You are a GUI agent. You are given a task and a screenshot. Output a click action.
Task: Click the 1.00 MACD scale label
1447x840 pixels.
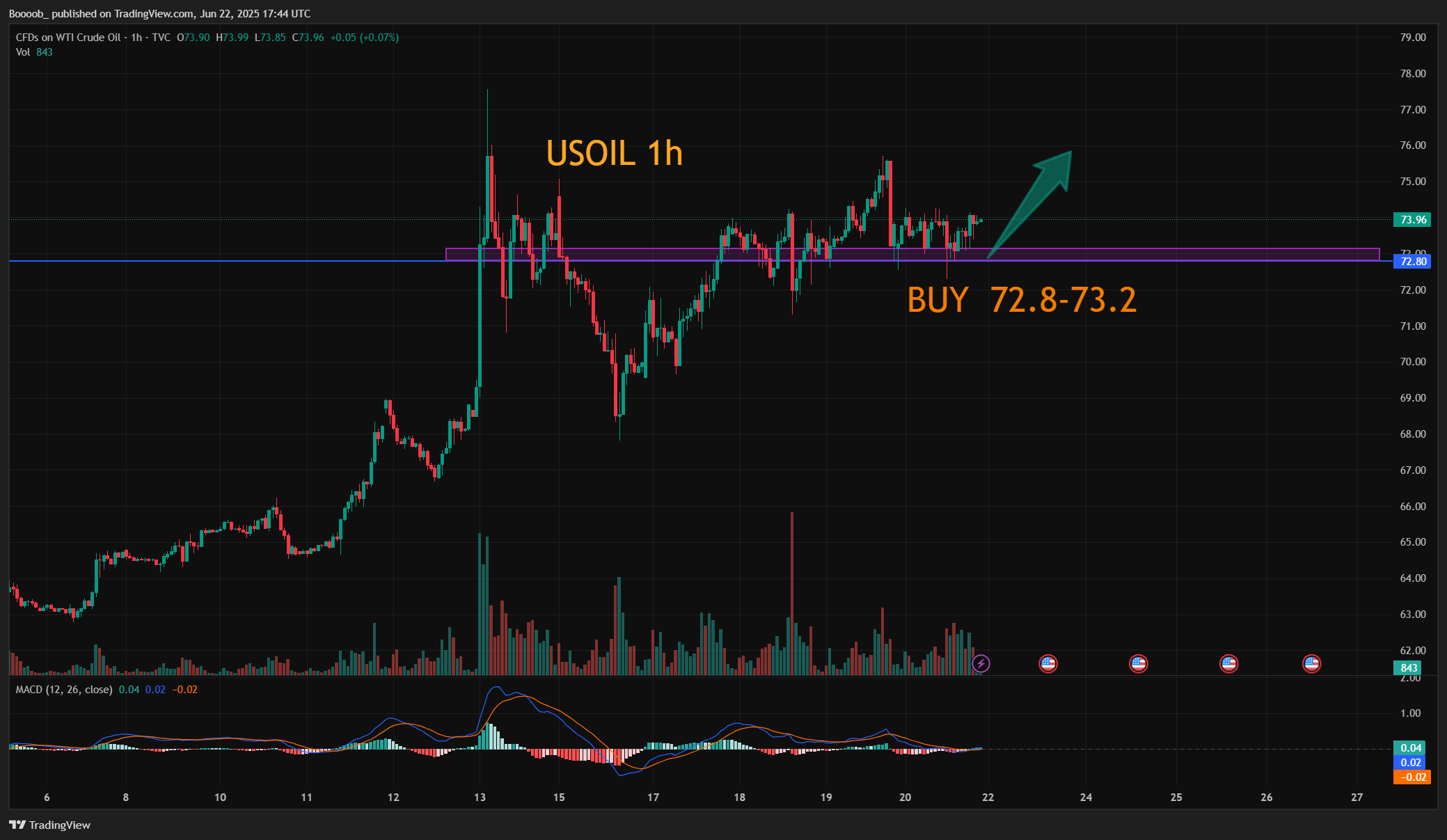(x=1410, y=713)
